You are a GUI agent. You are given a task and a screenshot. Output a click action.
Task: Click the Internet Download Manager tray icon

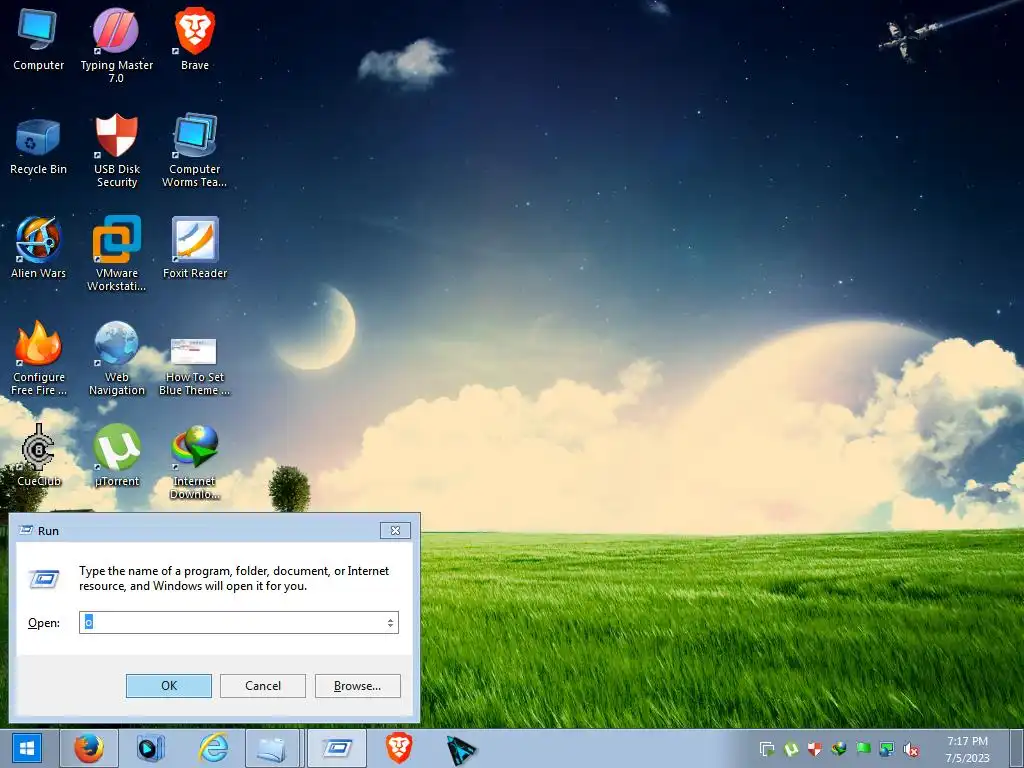click(839, 748)
